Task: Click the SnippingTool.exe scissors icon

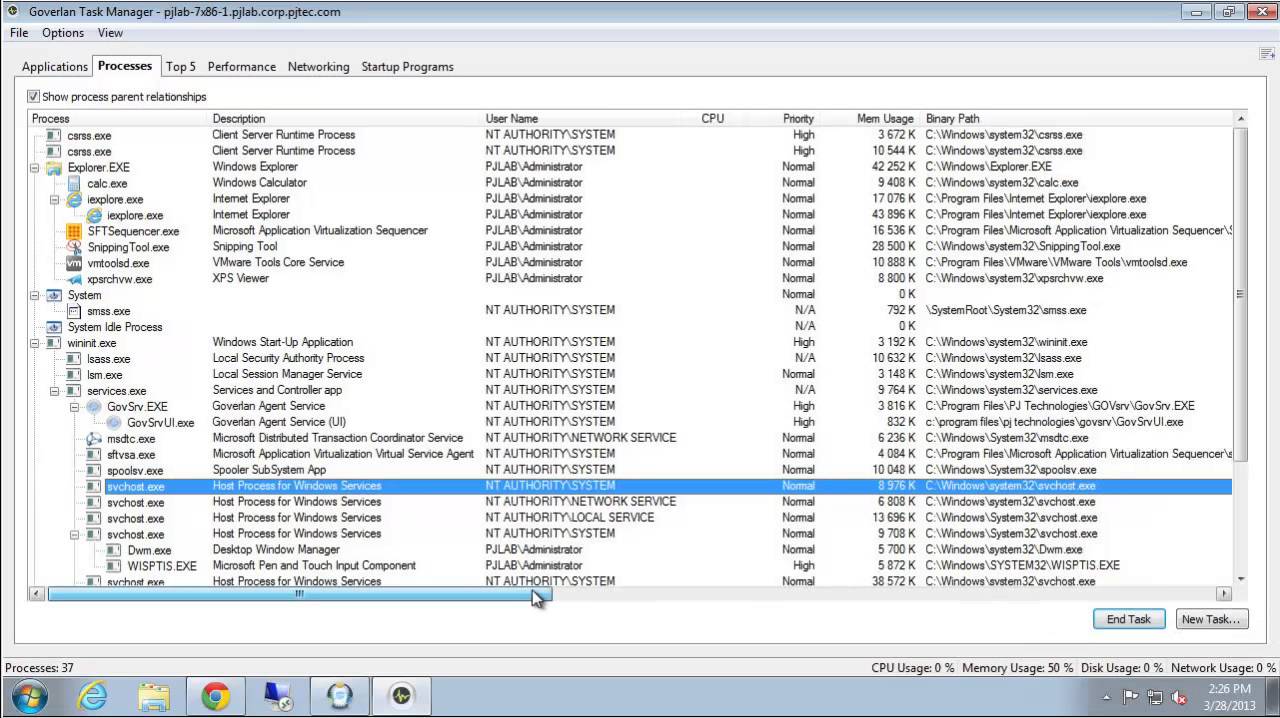Action: [74, 247]
